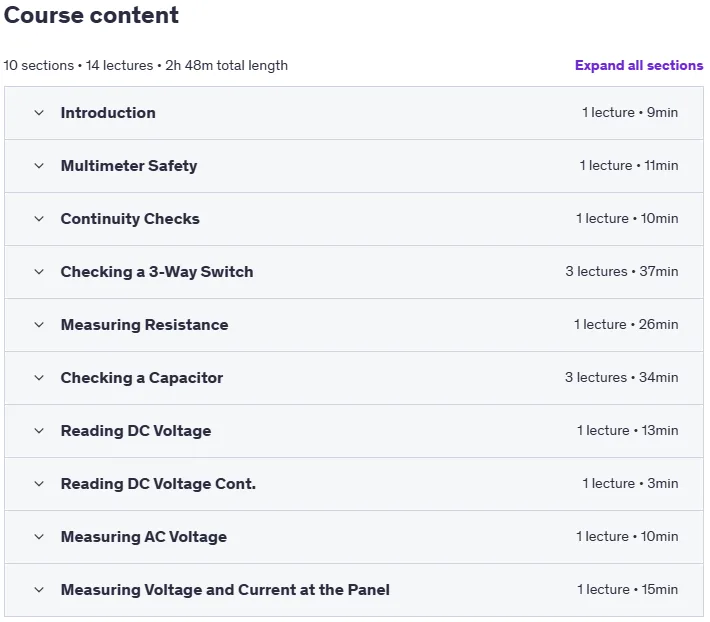Viewport: 710px width, 622px height.
Task: Expand the Measuring Resistance chevron
Action: tap(39, 325)
